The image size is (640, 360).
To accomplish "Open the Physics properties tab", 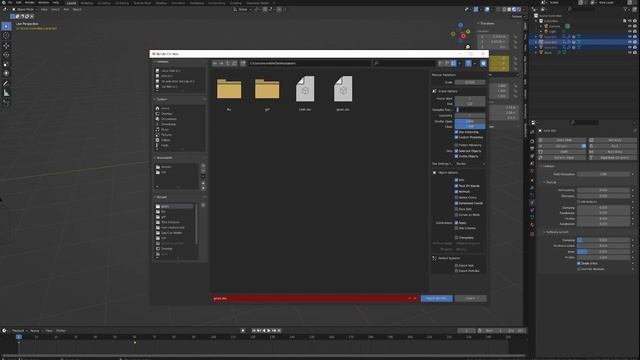I will click(x=532, y=202).
